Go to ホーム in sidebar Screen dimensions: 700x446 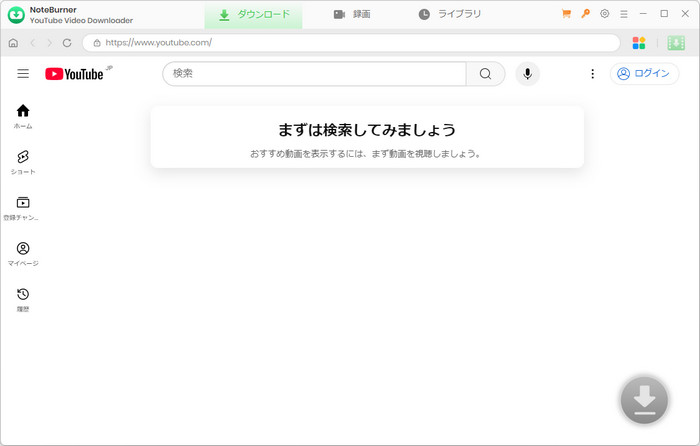click(x=23, y=117)
